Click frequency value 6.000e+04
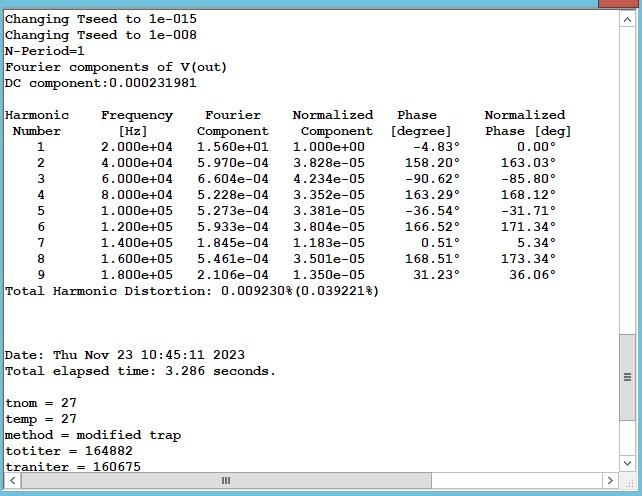The height and width of the screenshot is (496, 642). 137,179
